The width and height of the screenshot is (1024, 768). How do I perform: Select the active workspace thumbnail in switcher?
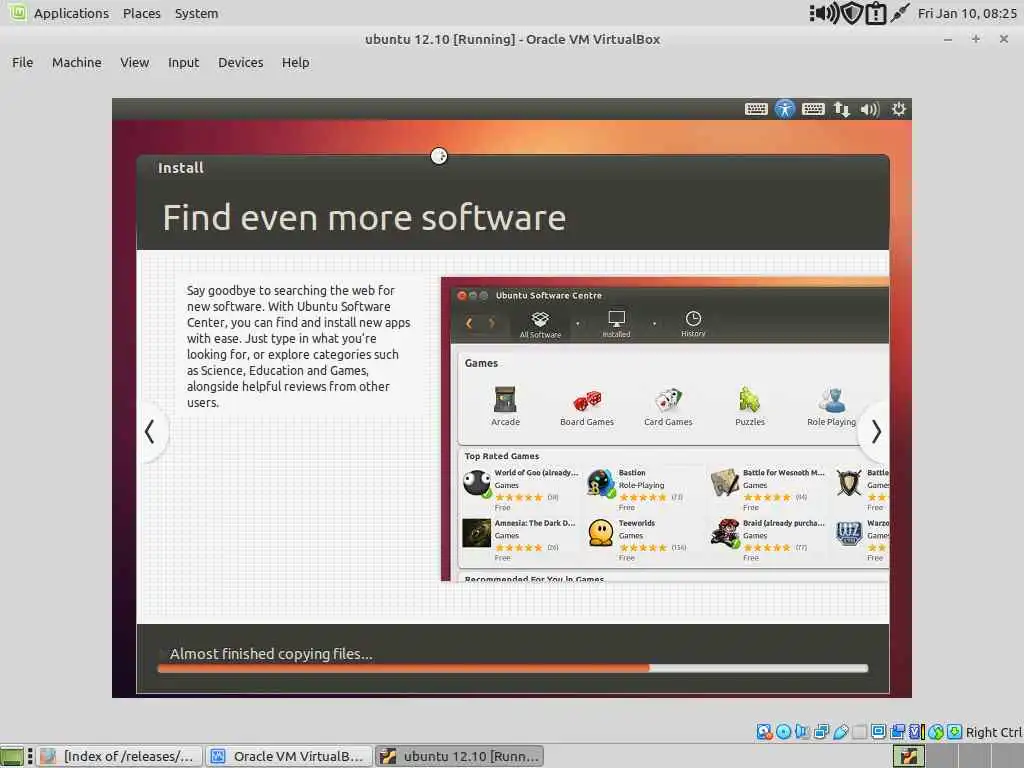click(x=908, y=756)
